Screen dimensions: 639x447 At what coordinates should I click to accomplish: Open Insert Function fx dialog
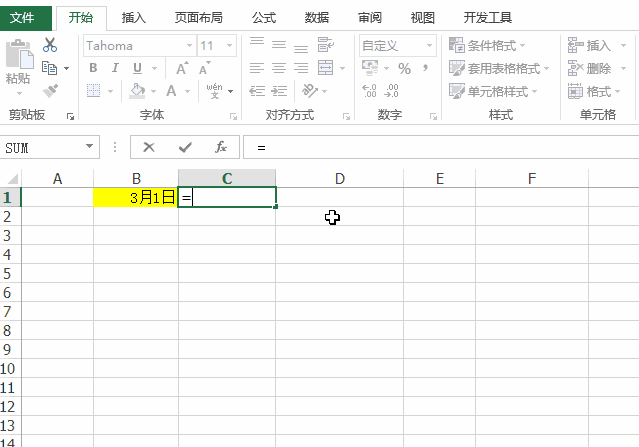(x=221, y=147)
